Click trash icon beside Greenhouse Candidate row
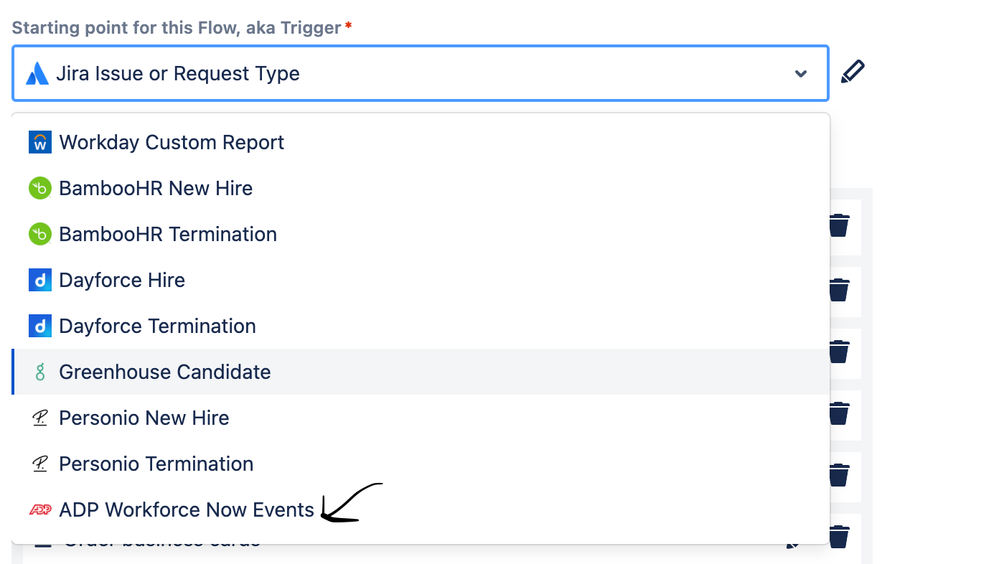The height and width of the screenshot is (564, 999). pyautogui.click(x=840, y=351)
